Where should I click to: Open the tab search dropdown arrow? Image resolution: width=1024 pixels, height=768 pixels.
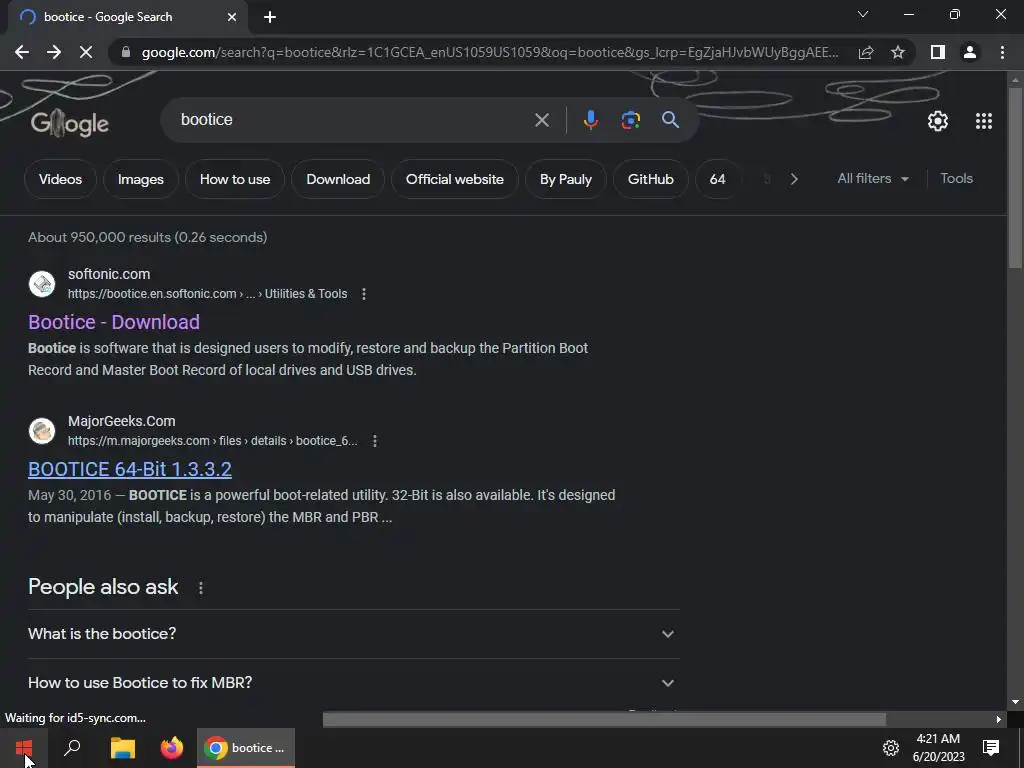(x=863, y=14)
